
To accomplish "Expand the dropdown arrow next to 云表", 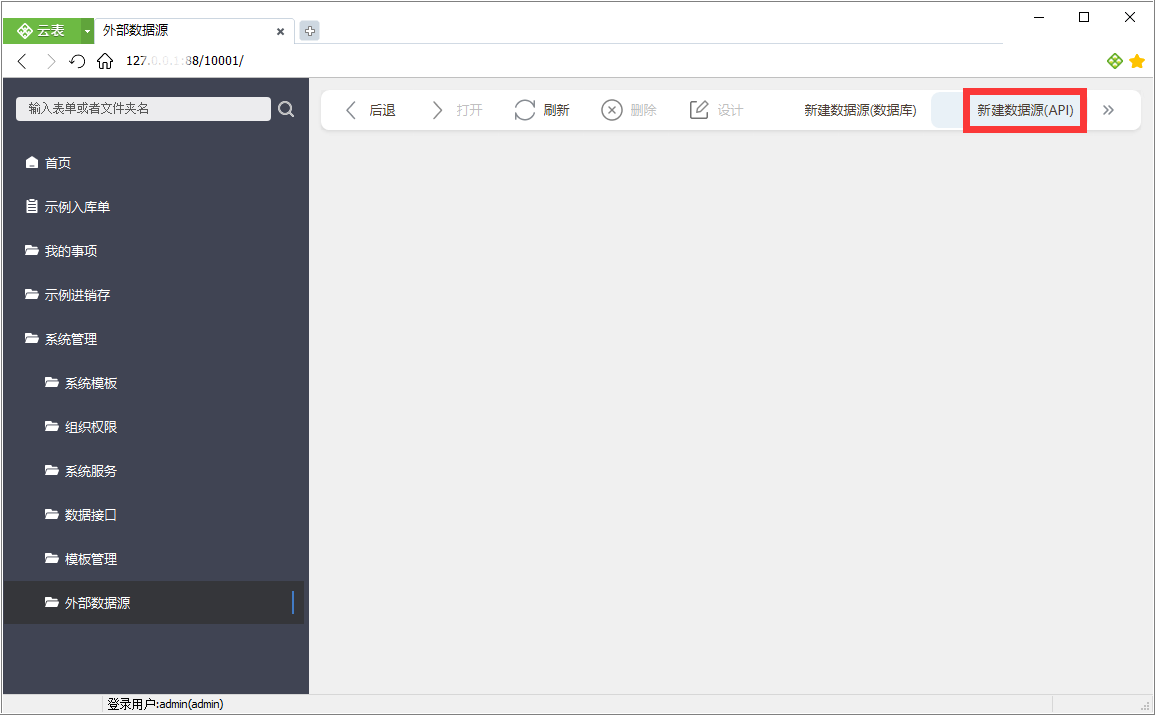I will tap(87, 31).
